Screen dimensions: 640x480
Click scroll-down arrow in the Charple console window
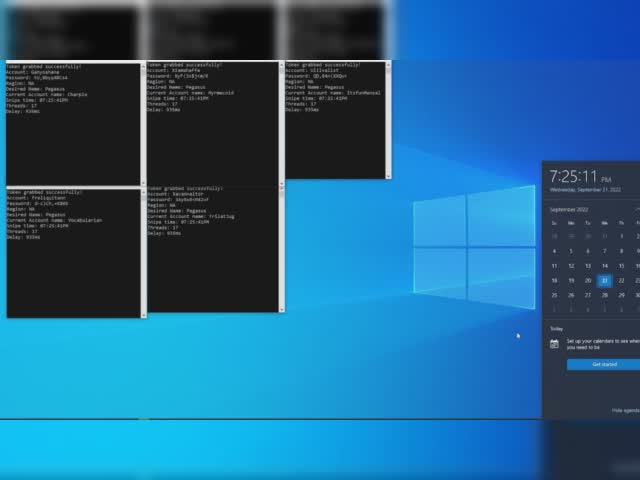coord(143,183)
